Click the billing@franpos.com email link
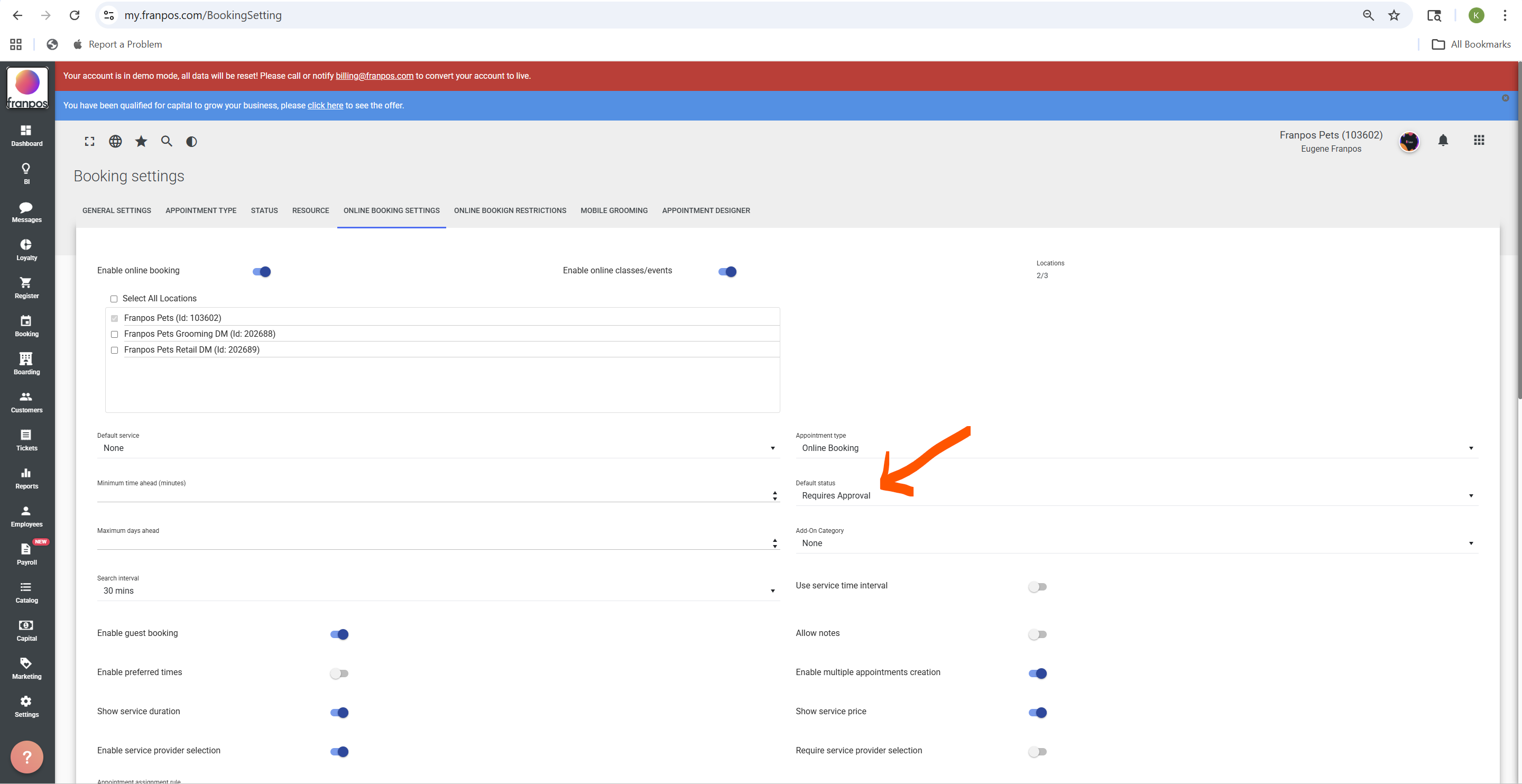 click(x=374, y=76)
